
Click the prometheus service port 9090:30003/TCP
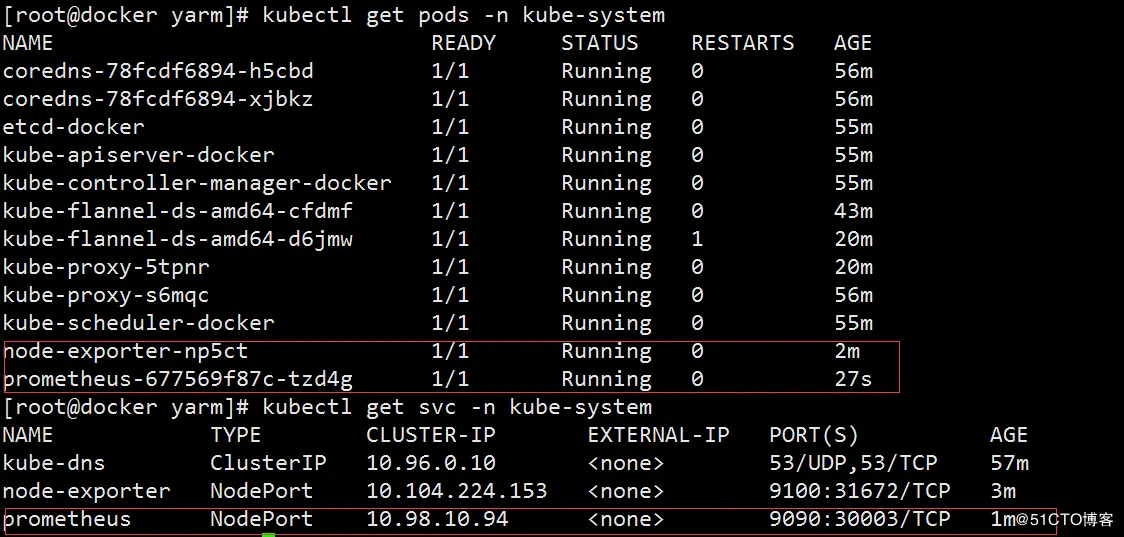[x=859, y=519]
